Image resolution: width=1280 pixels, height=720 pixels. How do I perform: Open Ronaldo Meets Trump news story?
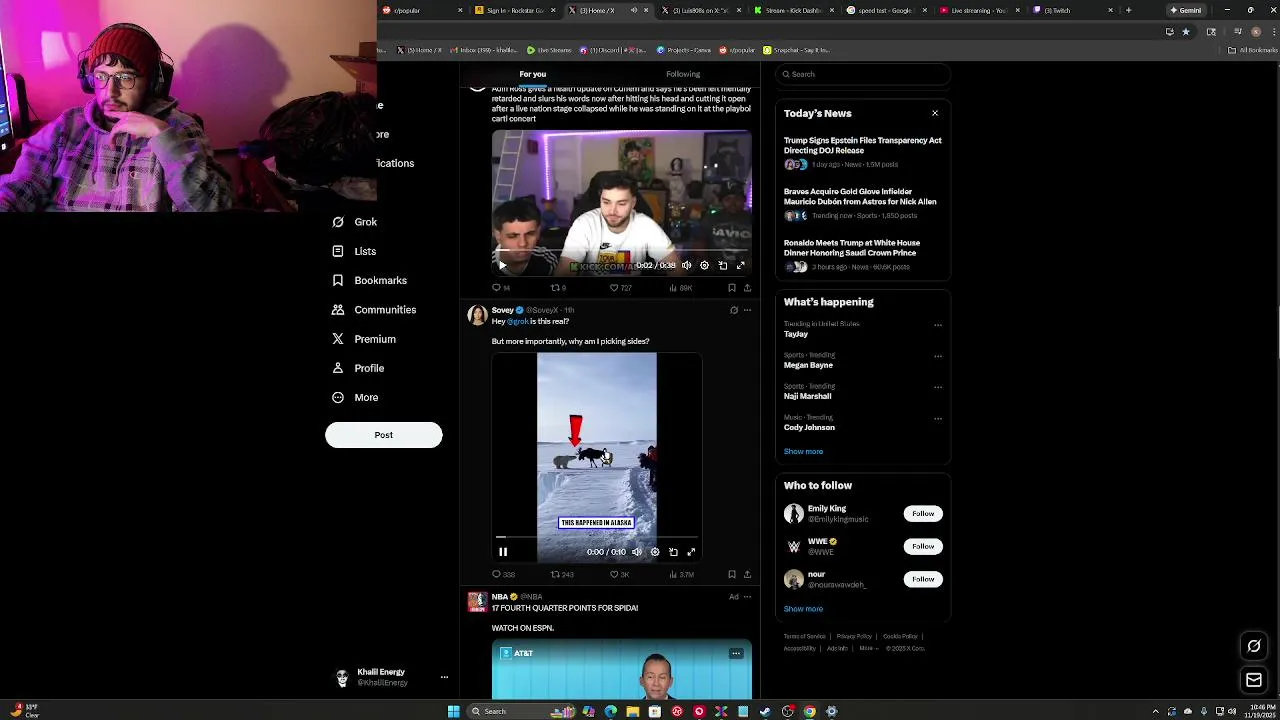[x=863, y=254]
